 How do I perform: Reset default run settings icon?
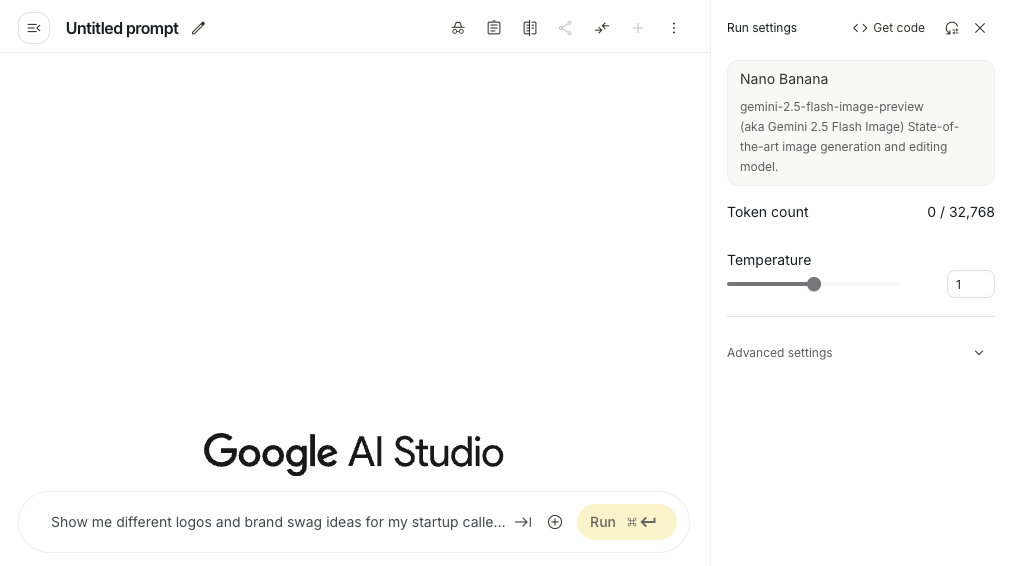tap(952, 28)
